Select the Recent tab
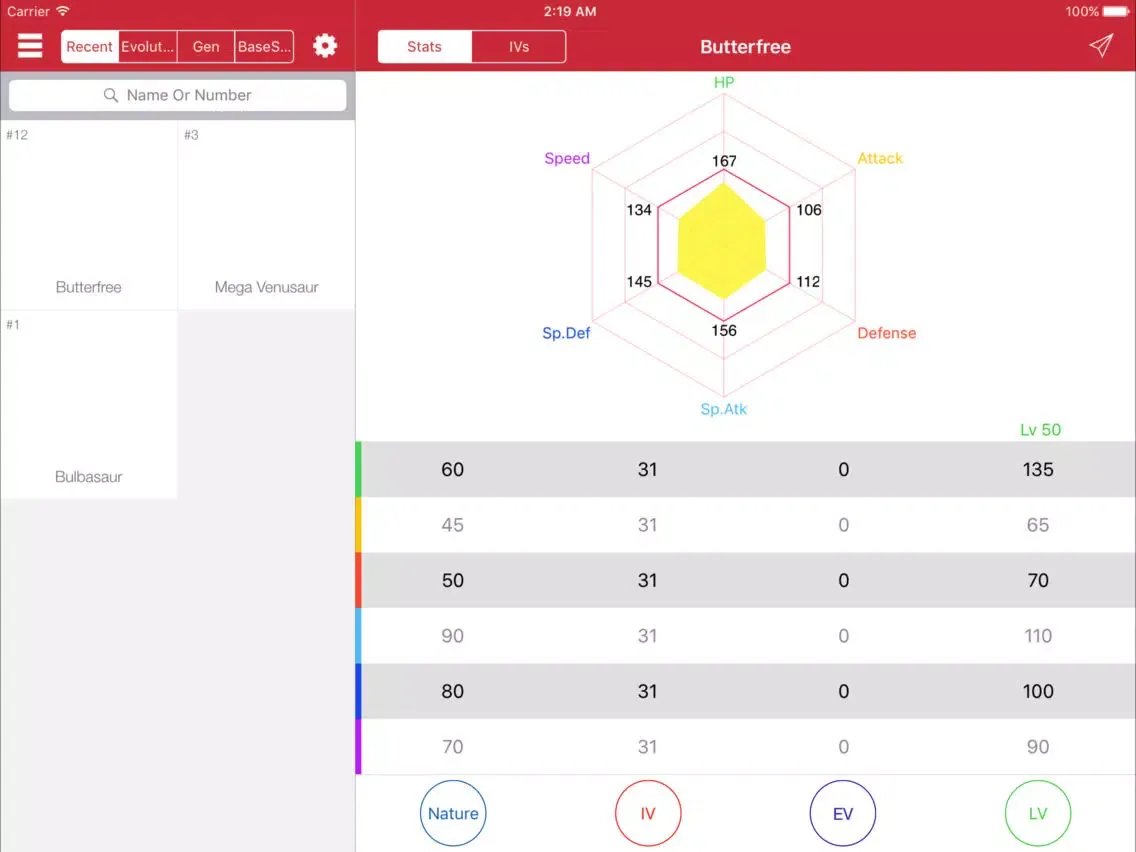This screenshot has width=1136, height=852. point(89,46)
